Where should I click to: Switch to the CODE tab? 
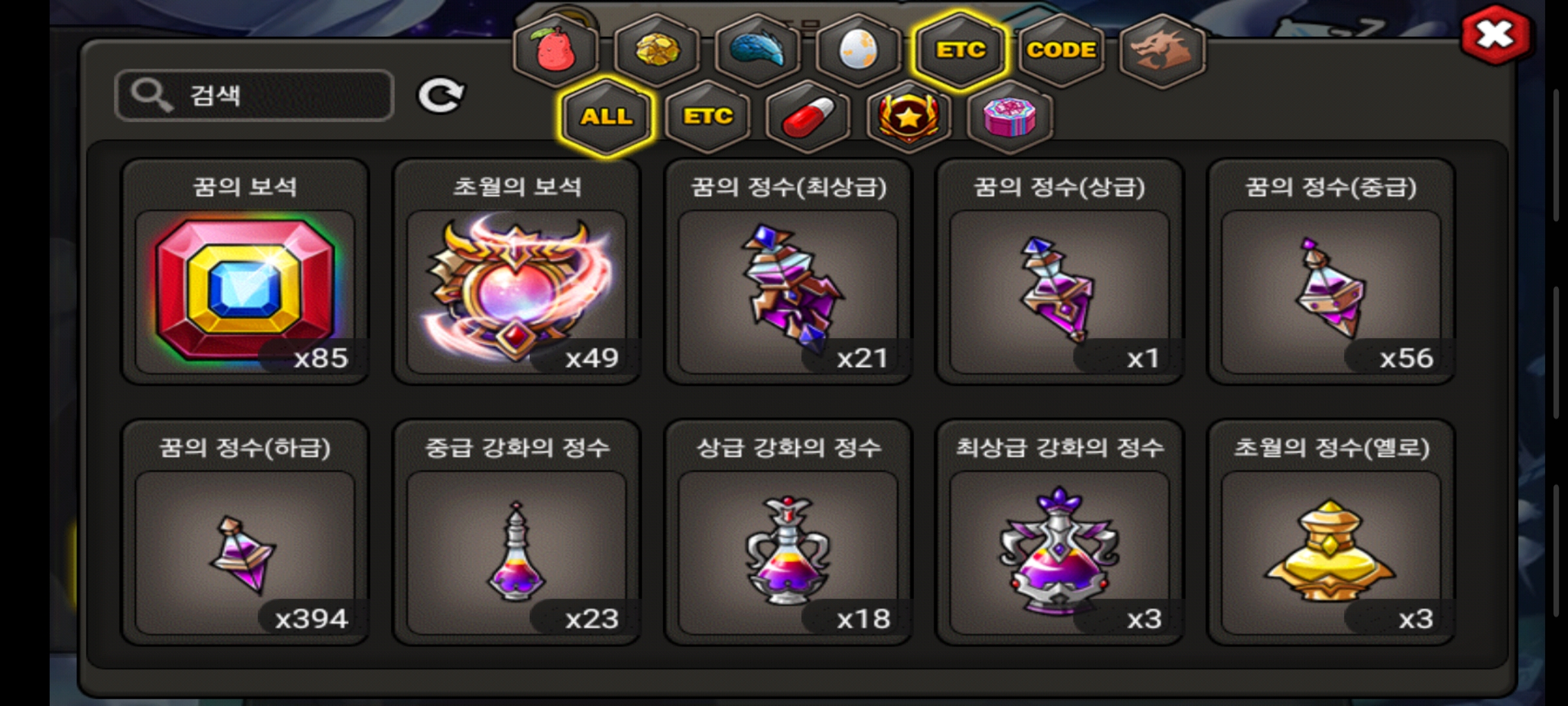[1061, 50]
